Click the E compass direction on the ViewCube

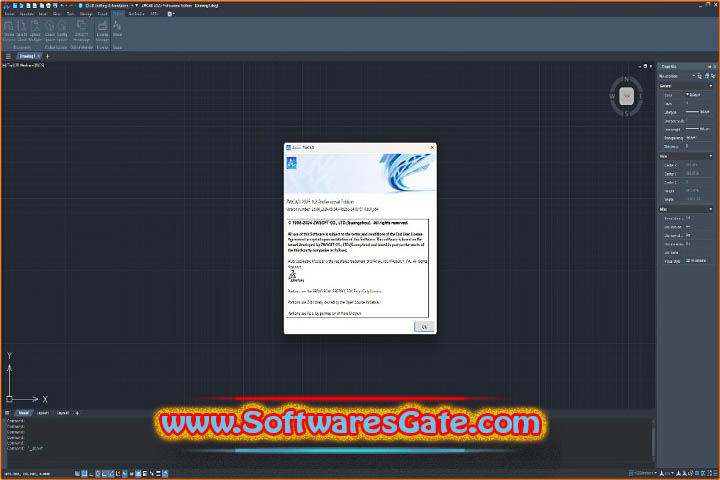pos(641,96)
